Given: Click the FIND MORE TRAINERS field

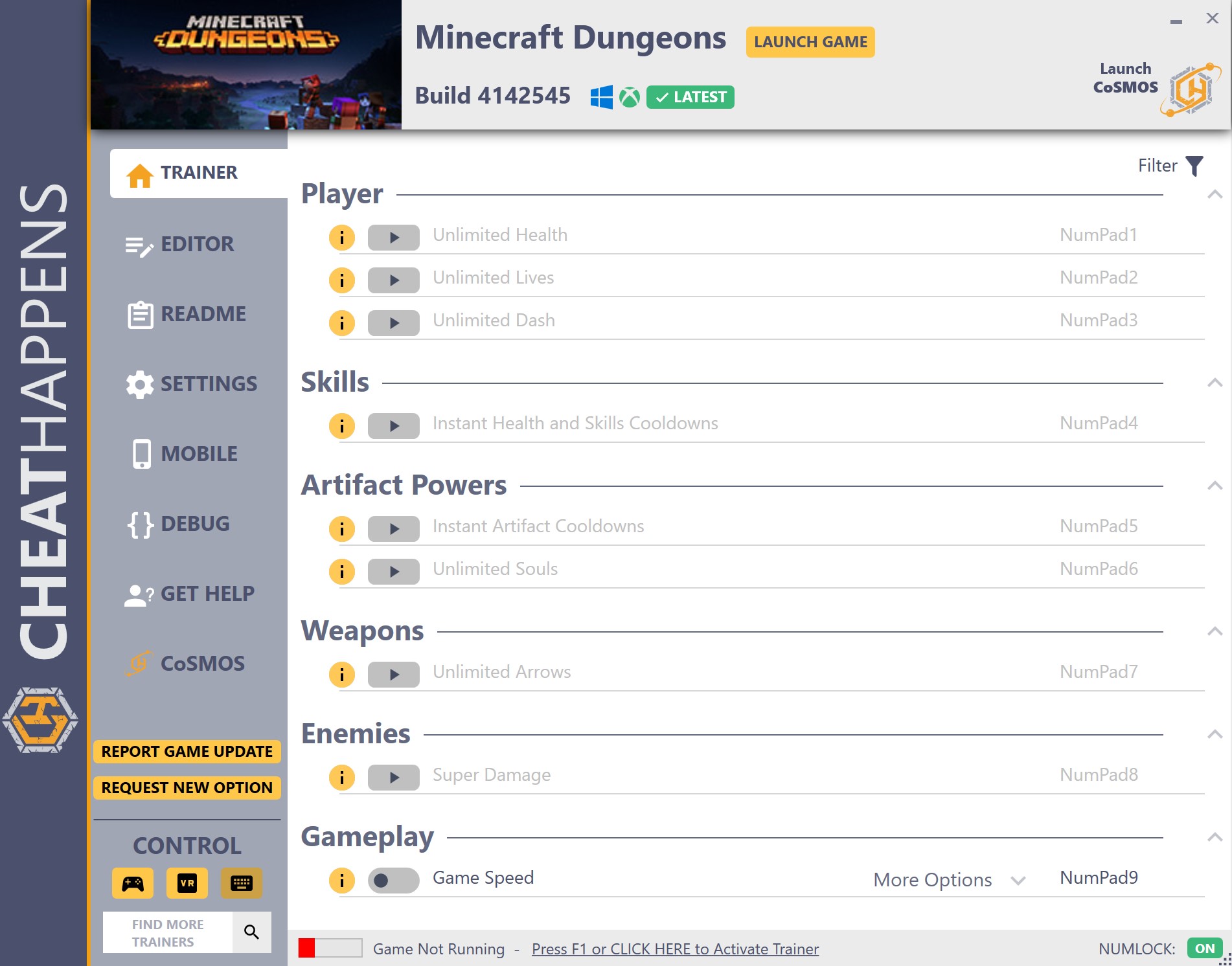Looking at the screenshot, I should pyautogui.click(x=168, y=932).
